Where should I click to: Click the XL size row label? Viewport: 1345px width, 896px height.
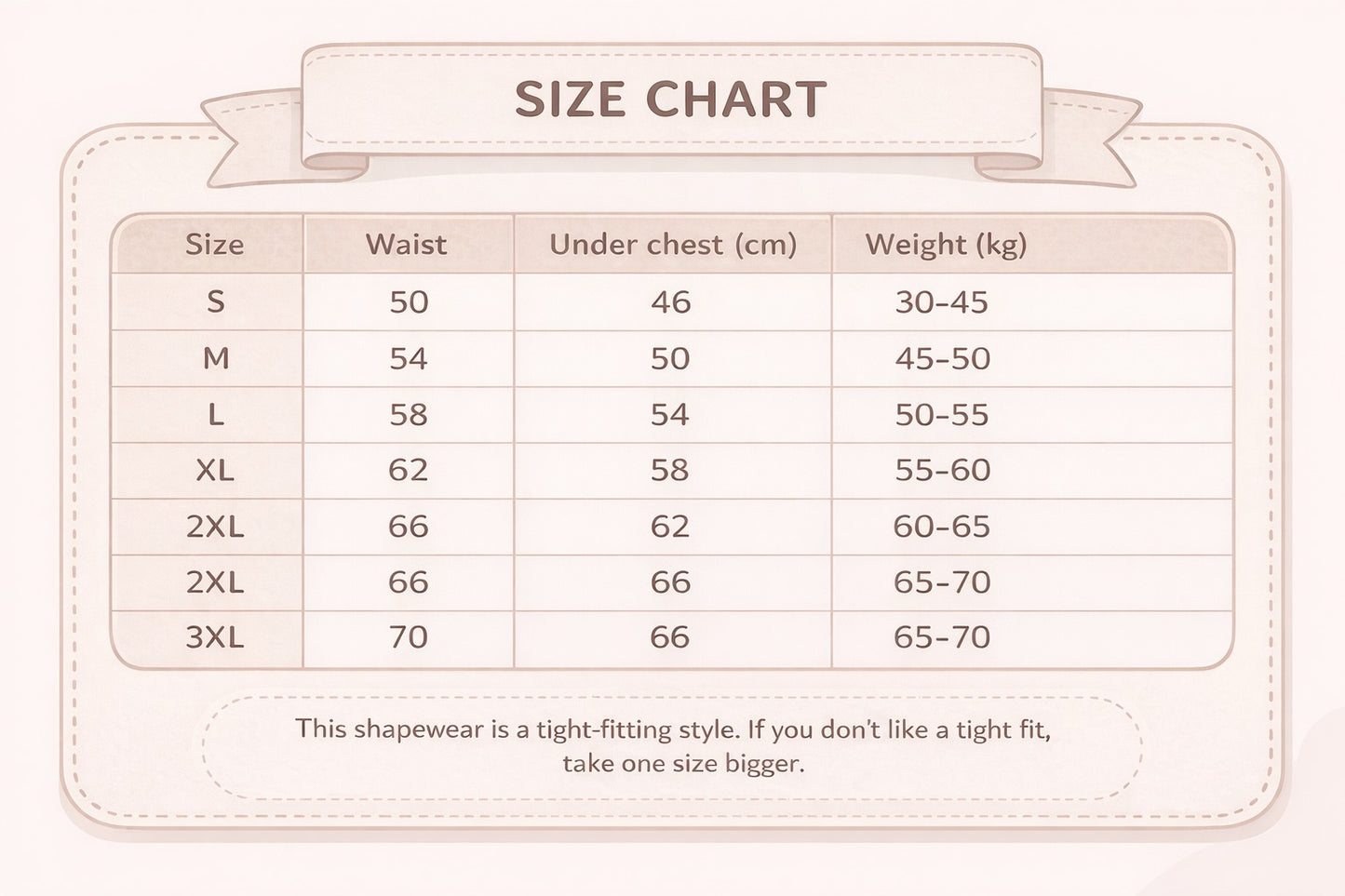tap(215, 470)
